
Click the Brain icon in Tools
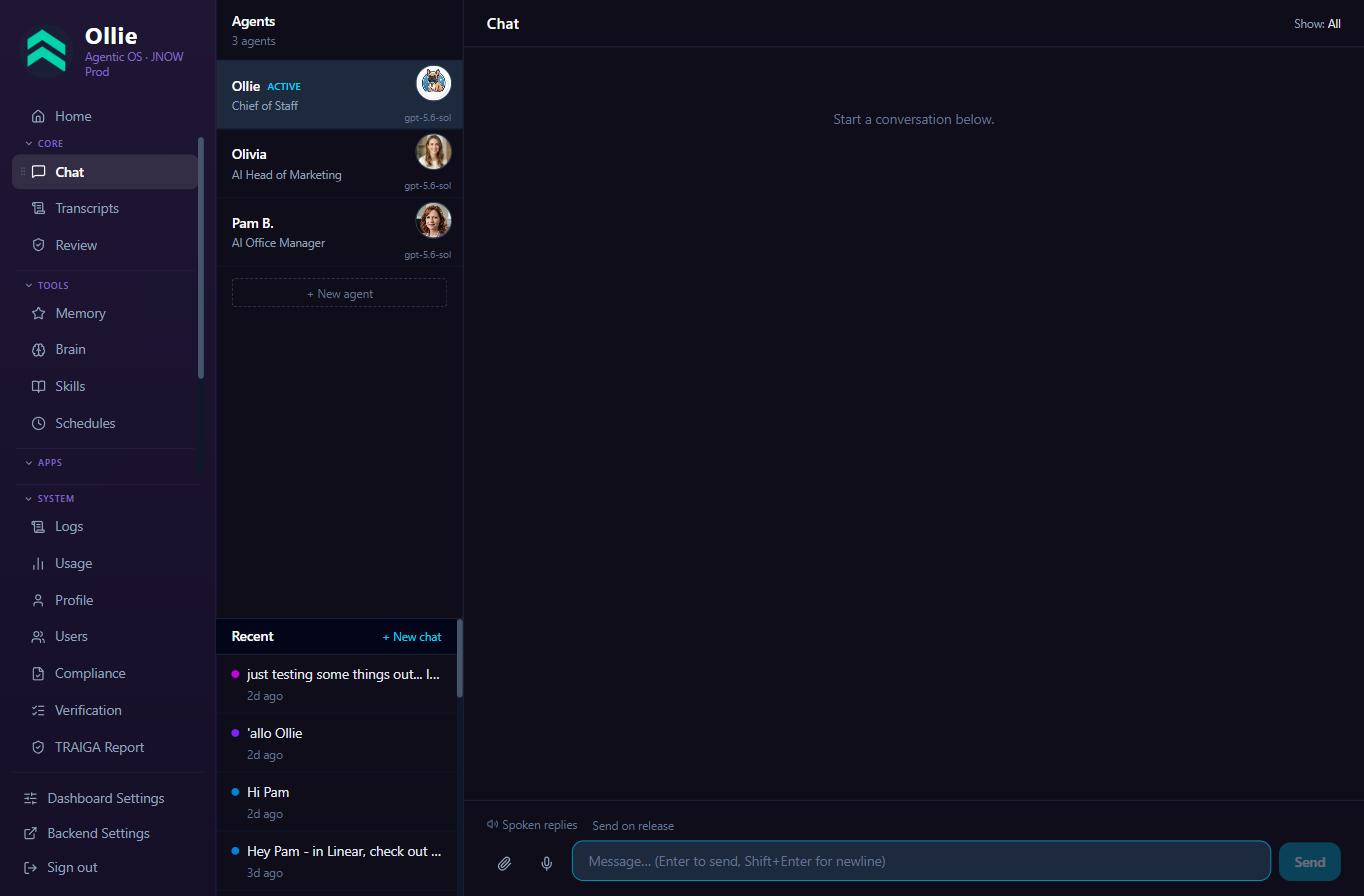pyautogui.click(x=38, y=349)
